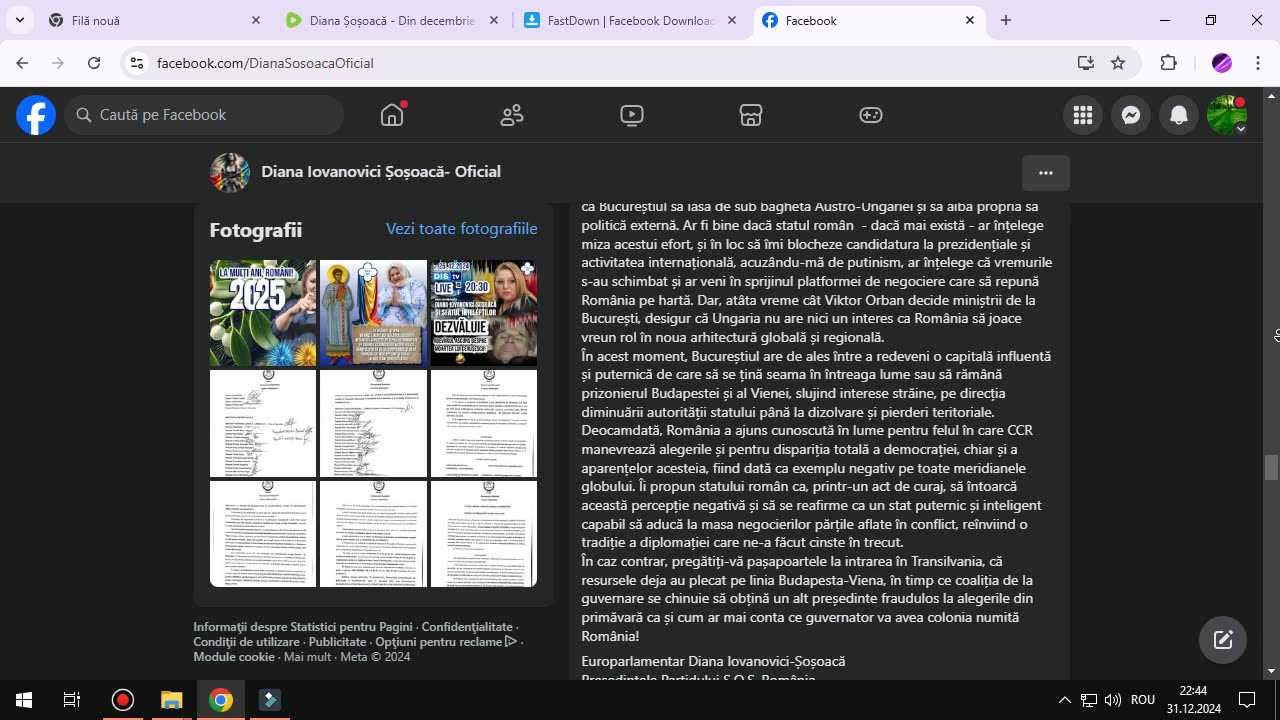Open the Module cookie link
The width and height of the screenshot is (1280, 720).
(x=234, y=657)
